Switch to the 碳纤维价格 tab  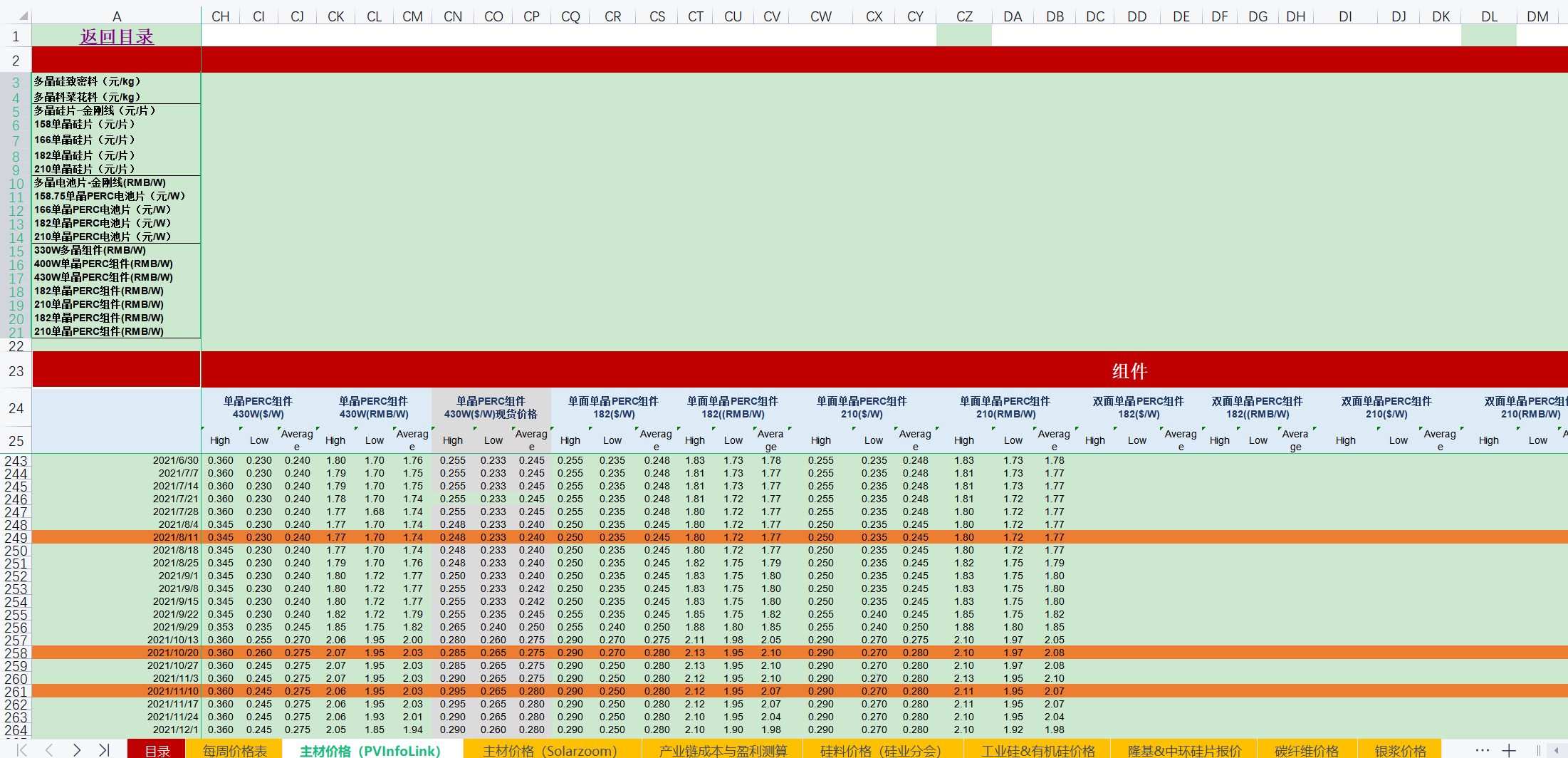tap(1307, 750)
